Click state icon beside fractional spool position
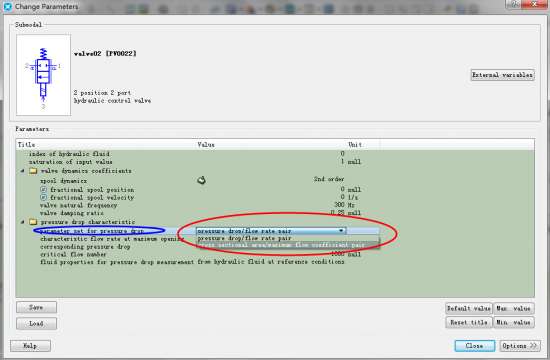The height and width of the screenshot is (360, 550). [44, 189]
